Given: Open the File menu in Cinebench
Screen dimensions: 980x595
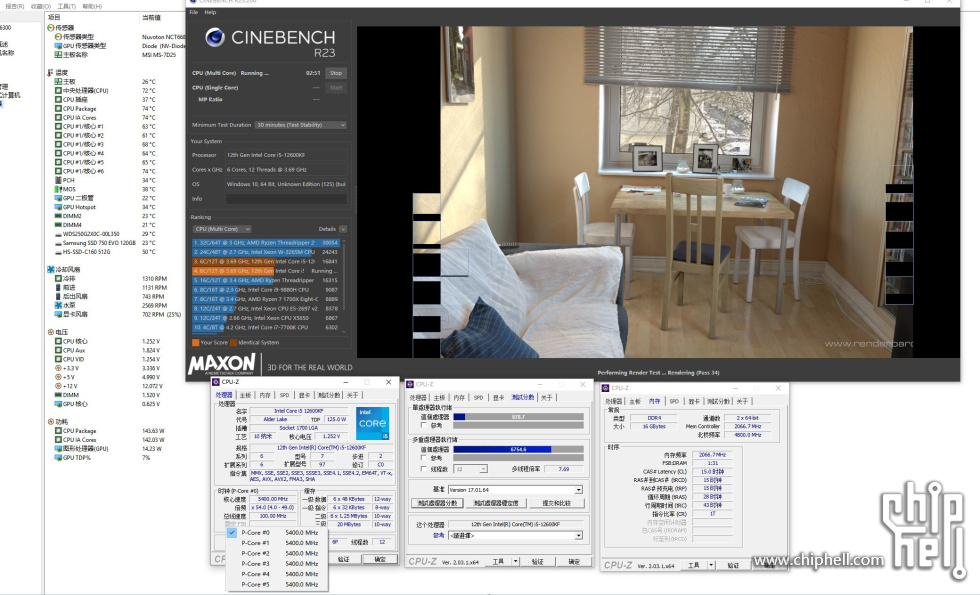Looking at the screenshot, I should tap(194, 12).
